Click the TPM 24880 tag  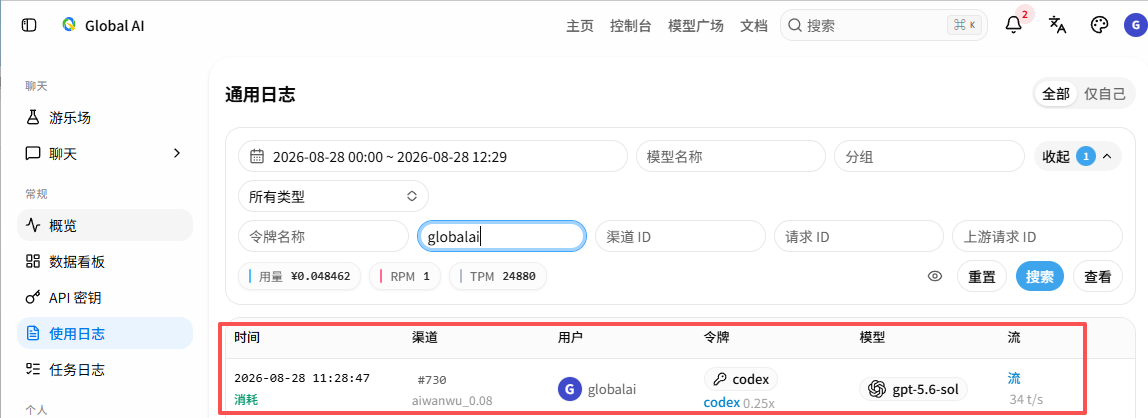[498, 276]
